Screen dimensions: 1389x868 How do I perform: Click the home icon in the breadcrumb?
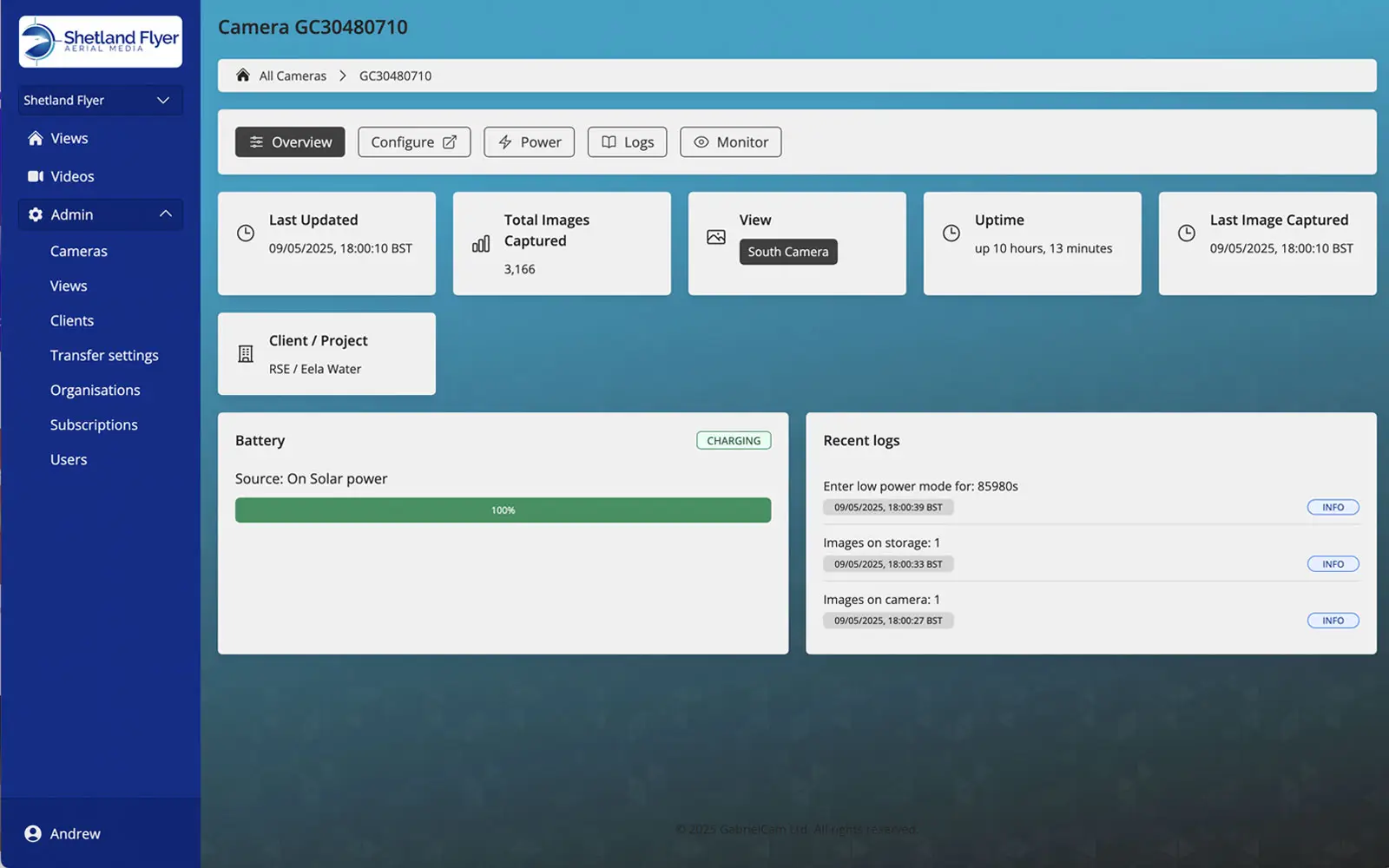[x=242, y=75]
